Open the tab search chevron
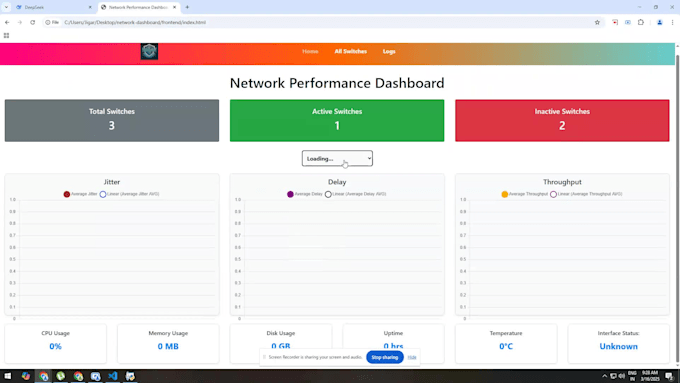 point(6,7)
